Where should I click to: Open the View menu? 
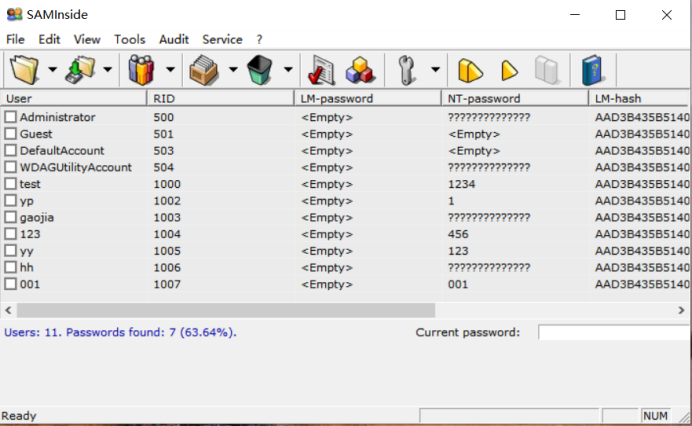point(87,39)
